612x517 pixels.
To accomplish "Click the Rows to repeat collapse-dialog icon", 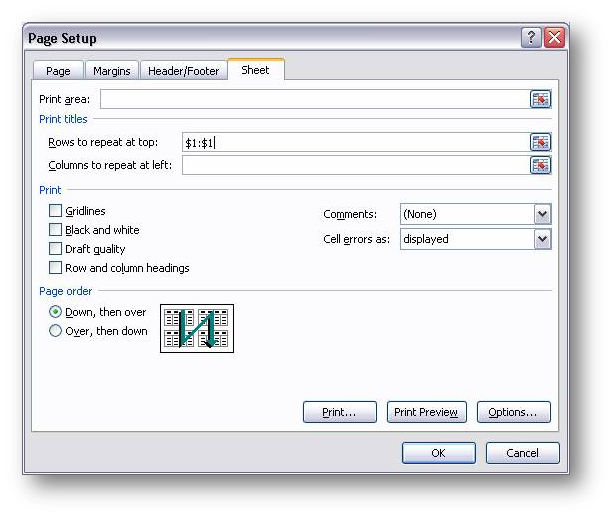I will tap(540, 142).
